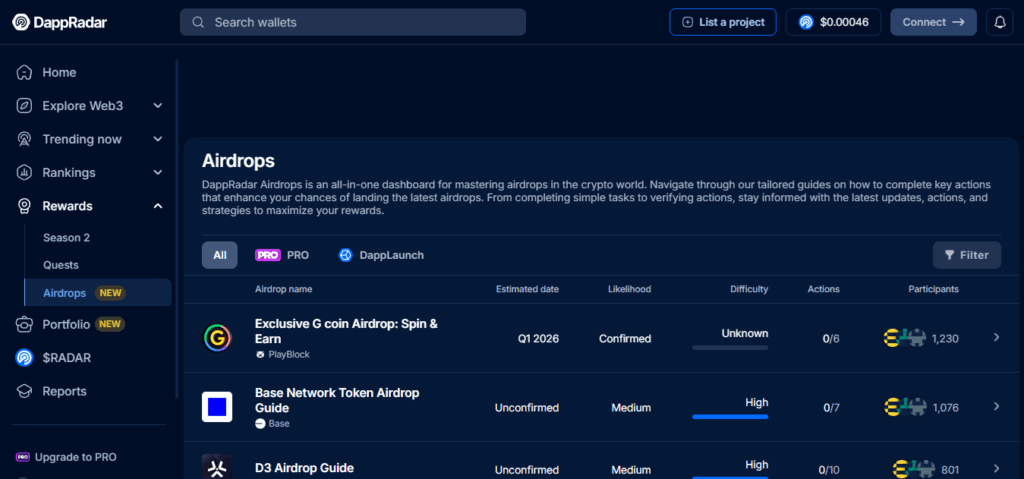Click the Trending now icon
The height and width of the screenshot is (479, 1024).
(24, 139)
